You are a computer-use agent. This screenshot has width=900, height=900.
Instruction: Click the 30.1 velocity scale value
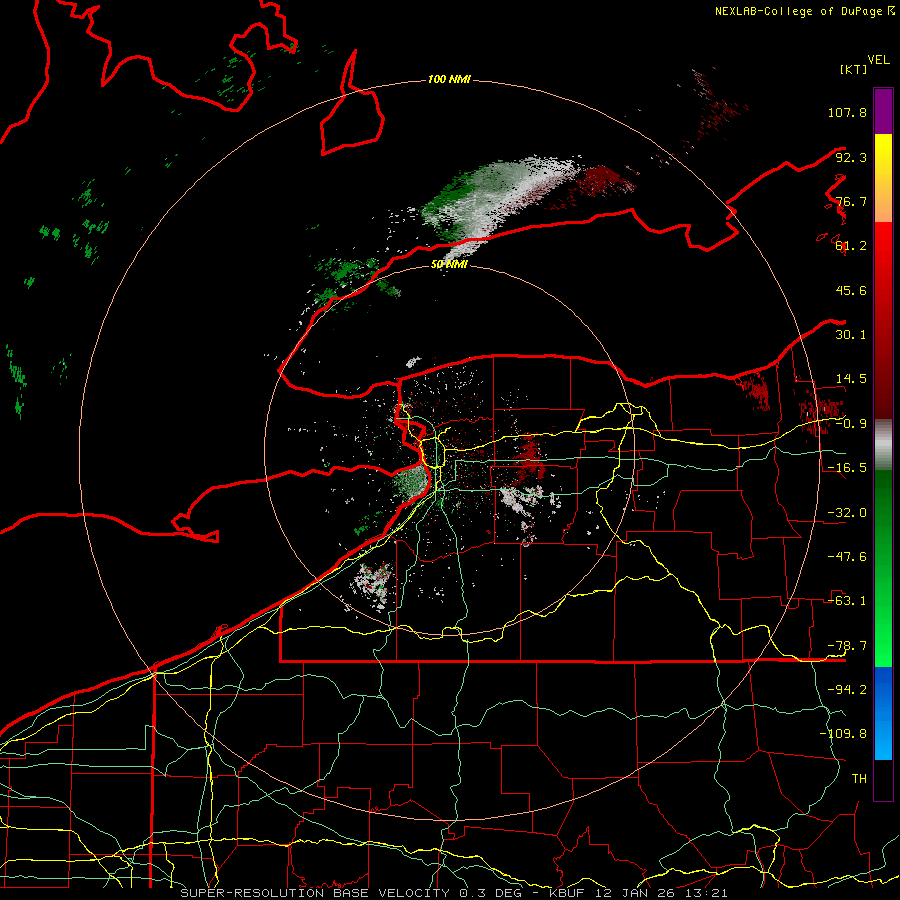851,335
